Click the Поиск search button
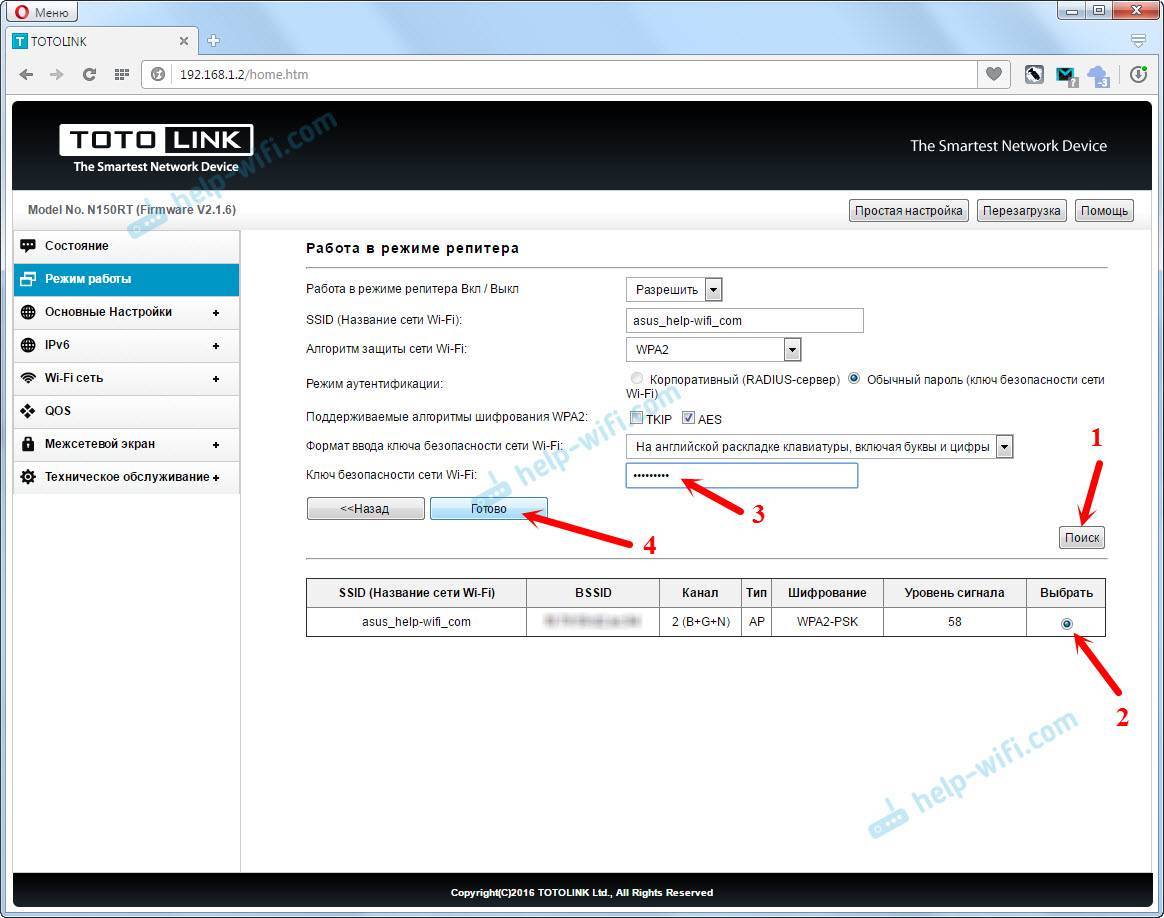The image size is (1164, 918). (x=1082, y=537)
